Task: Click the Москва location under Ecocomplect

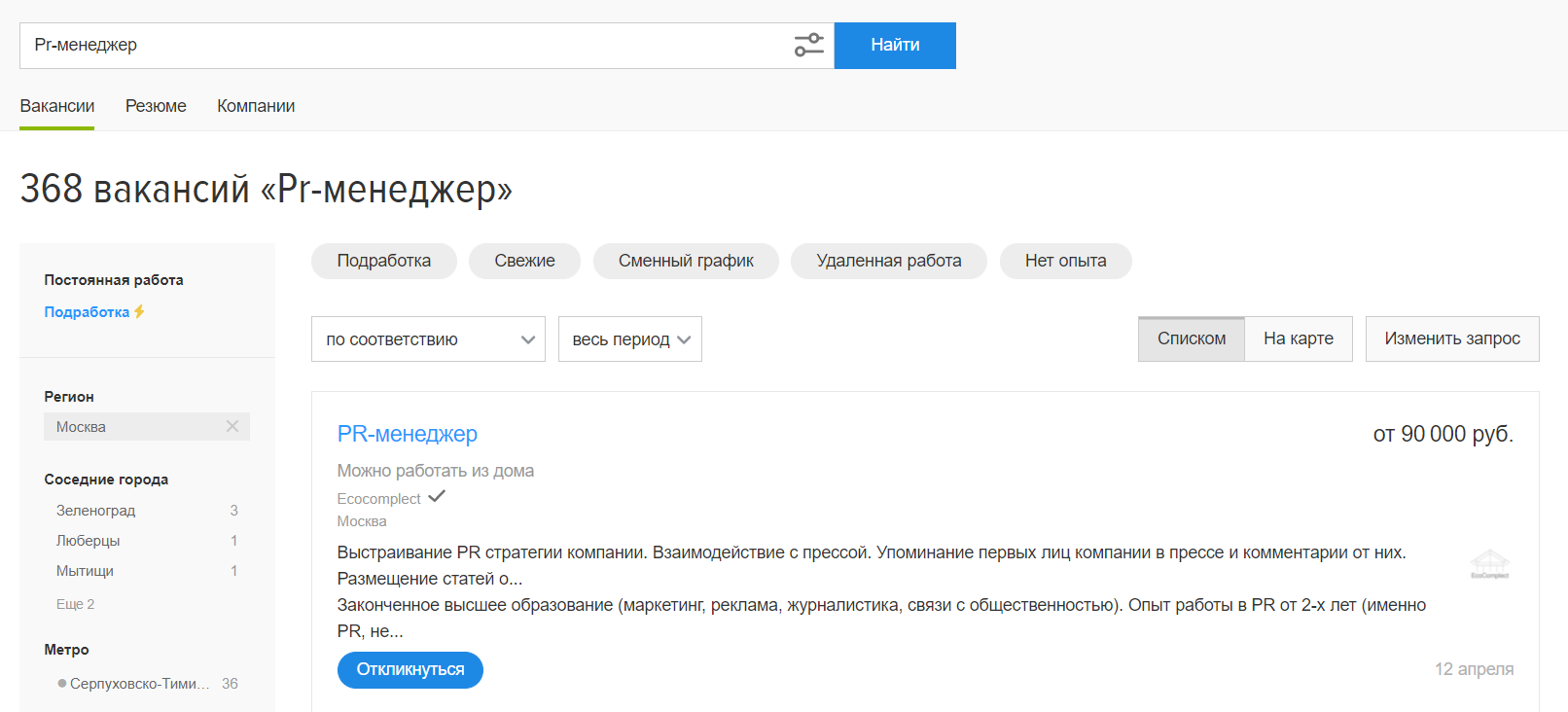Action: click(362, 521)
